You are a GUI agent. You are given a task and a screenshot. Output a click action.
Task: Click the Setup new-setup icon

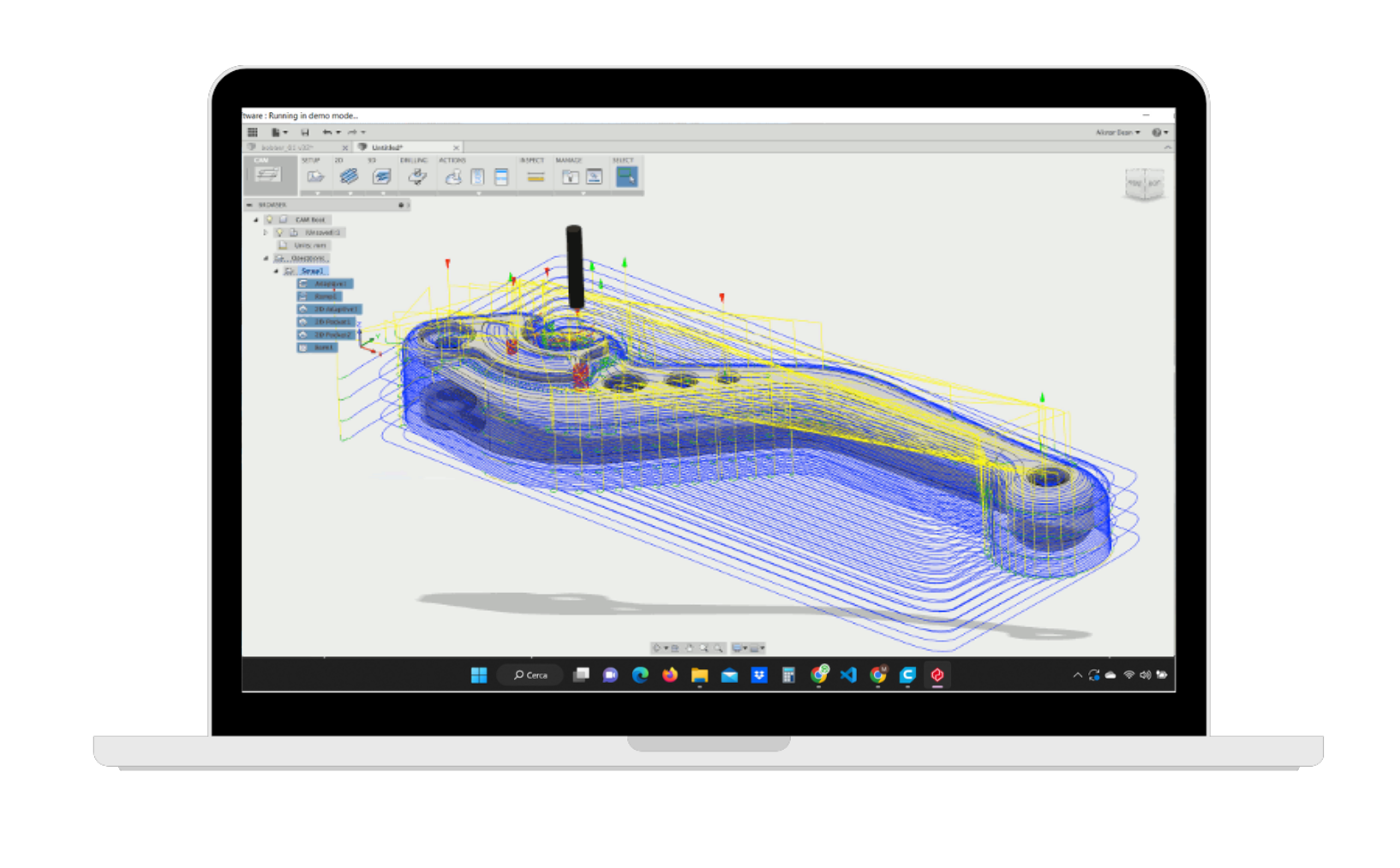(x=315, y=177)
